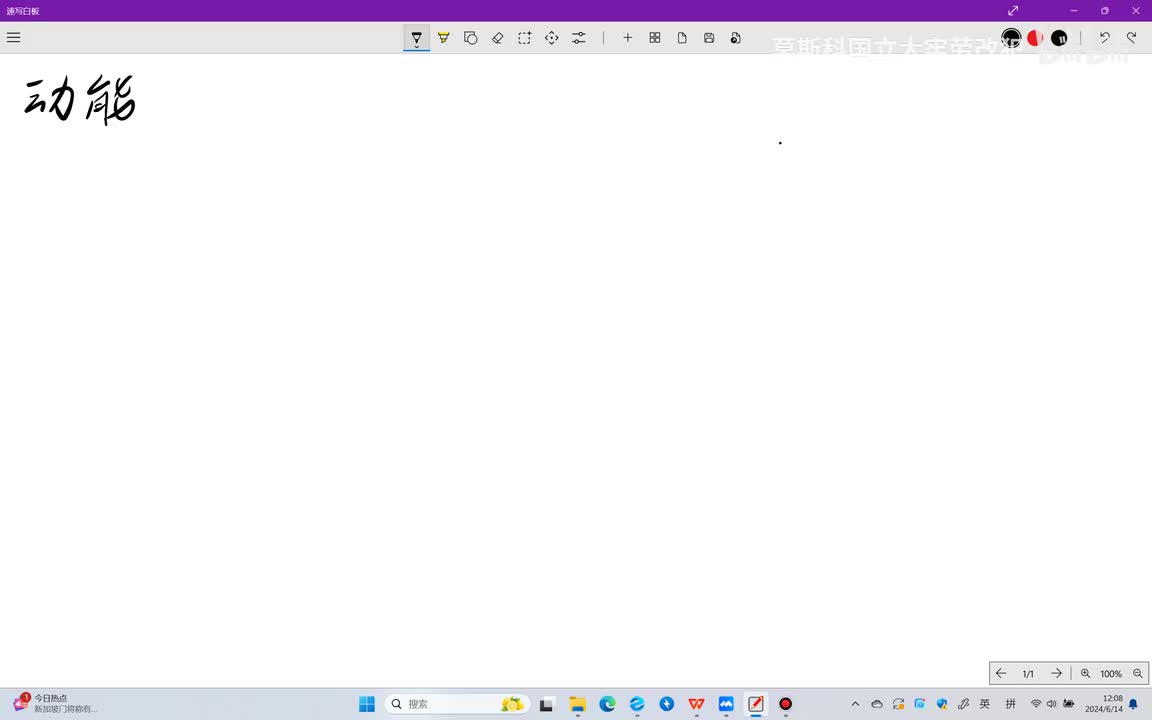The image size is (1152, 720).
Task: Open File Explorer from taskbar
Action: [x=577, y=704]
